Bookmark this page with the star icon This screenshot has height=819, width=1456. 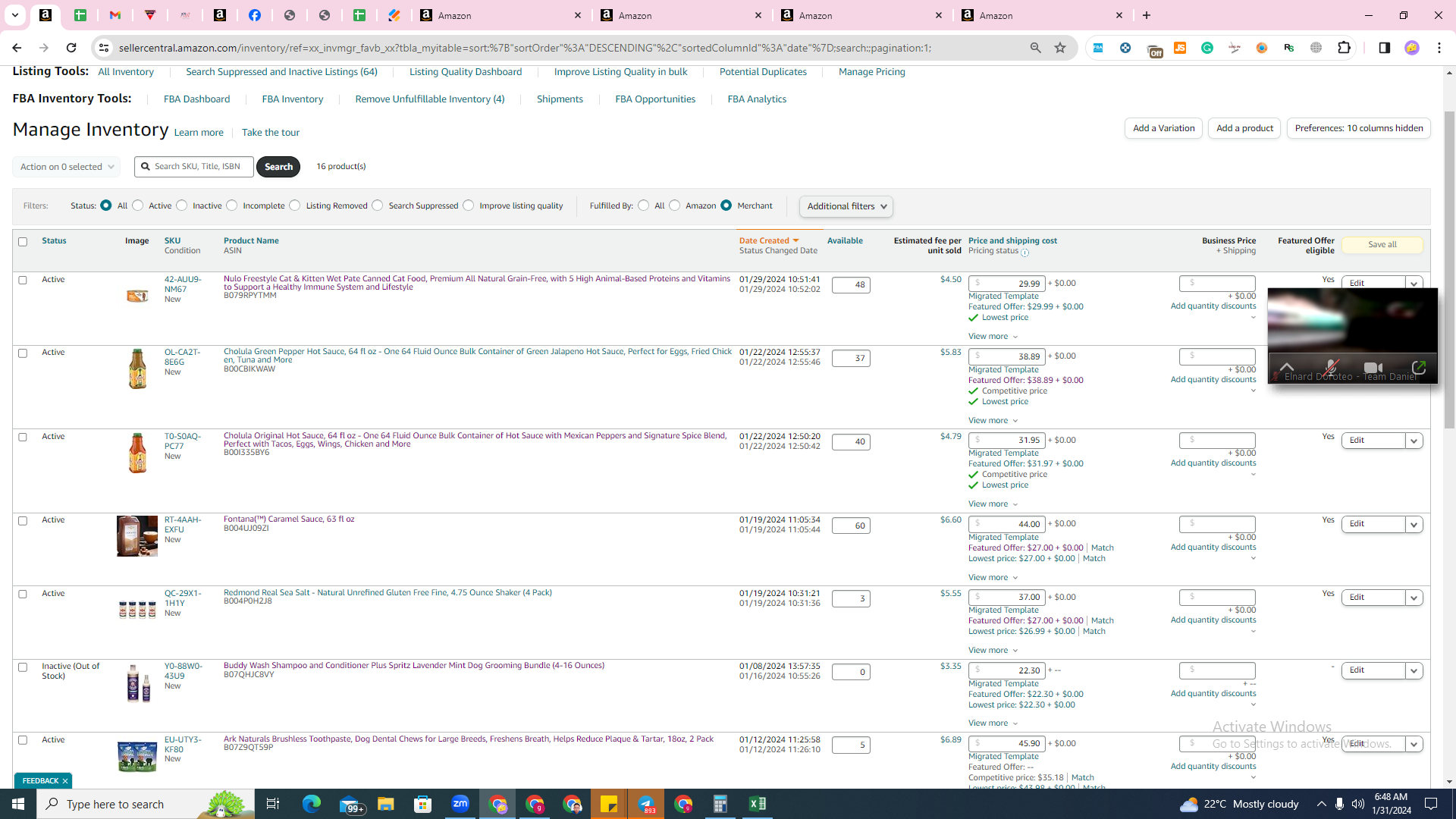[x=1060, y=48]
